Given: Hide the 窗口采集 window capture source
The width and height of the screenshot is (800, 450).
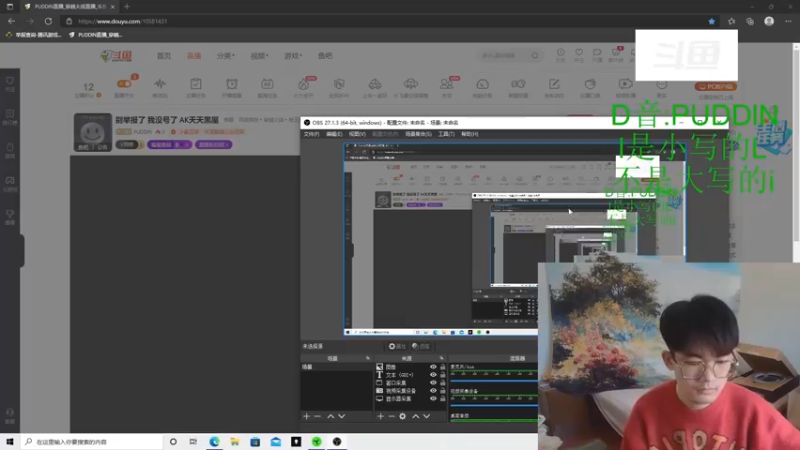Looking at the screenshot, I should point(433,383).
